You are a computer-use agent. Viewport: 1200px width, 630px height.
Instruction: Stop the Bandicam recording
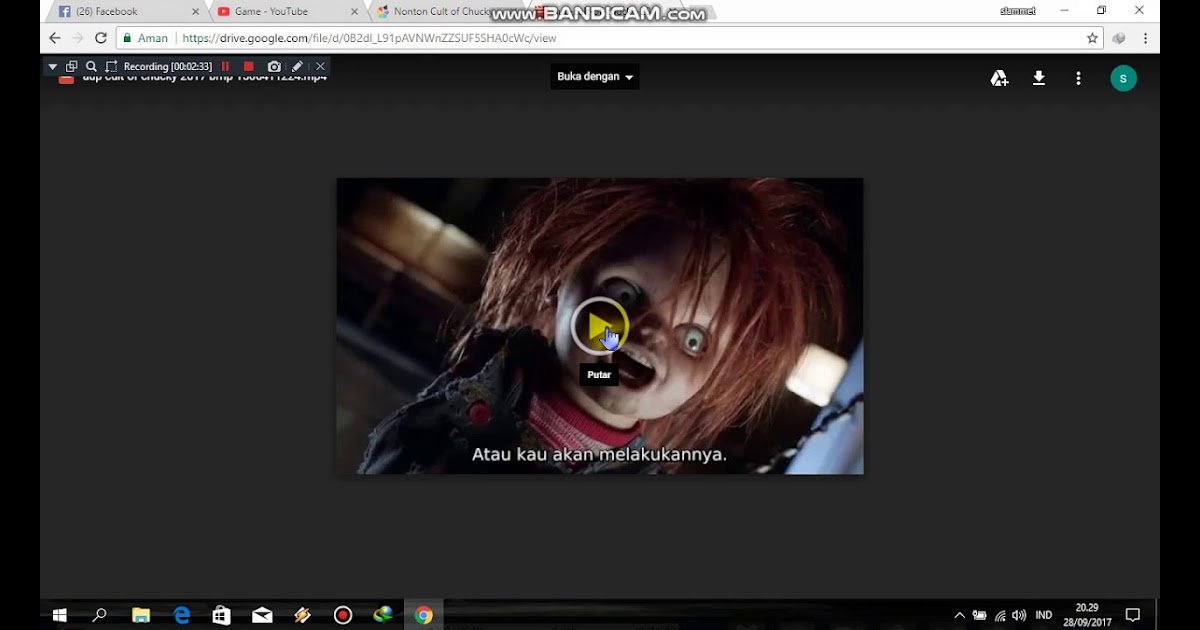point(249,67)
